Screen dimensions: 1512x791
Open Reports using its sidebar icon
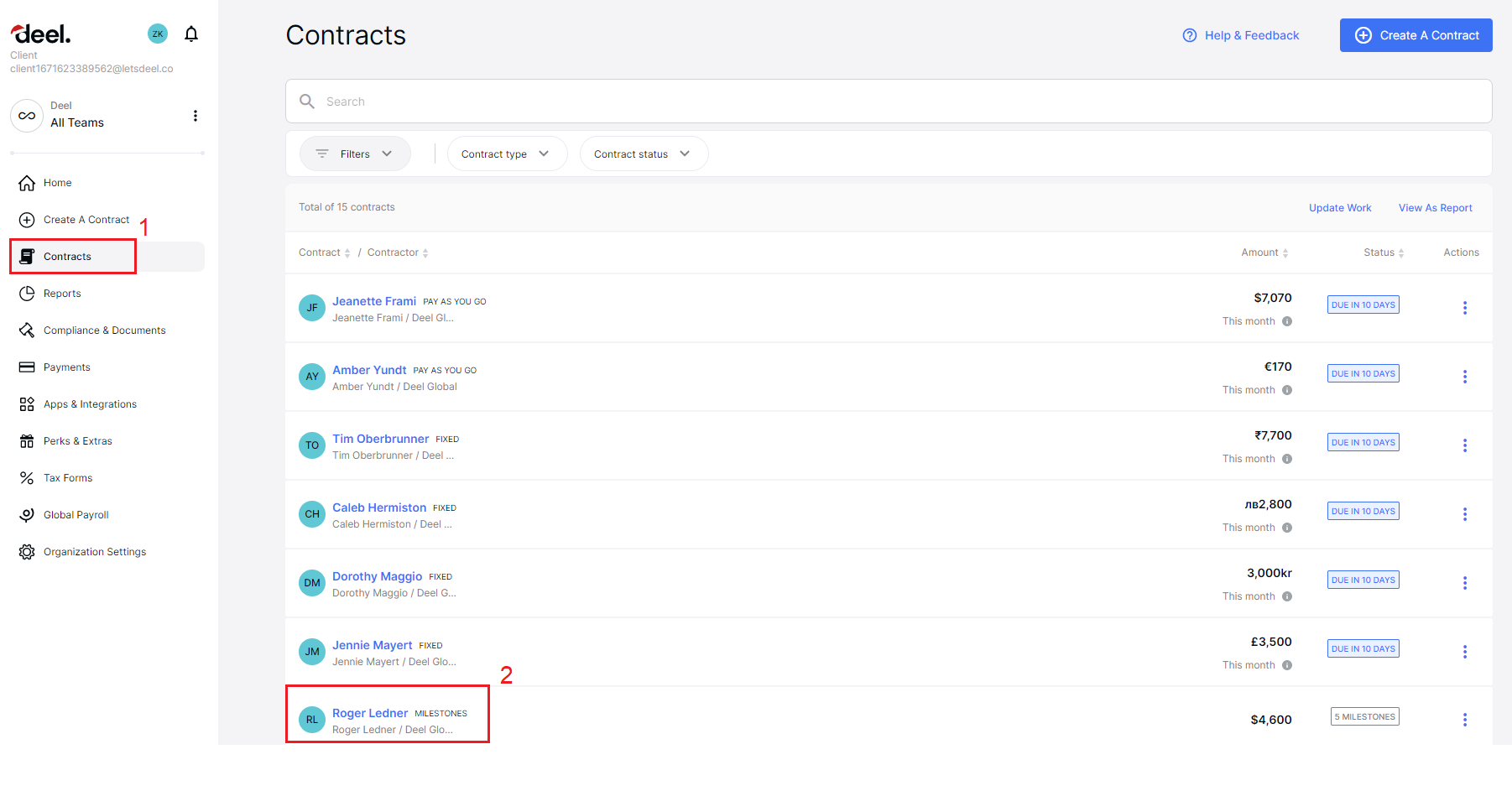pyautogui.click(x=26, y=293)
